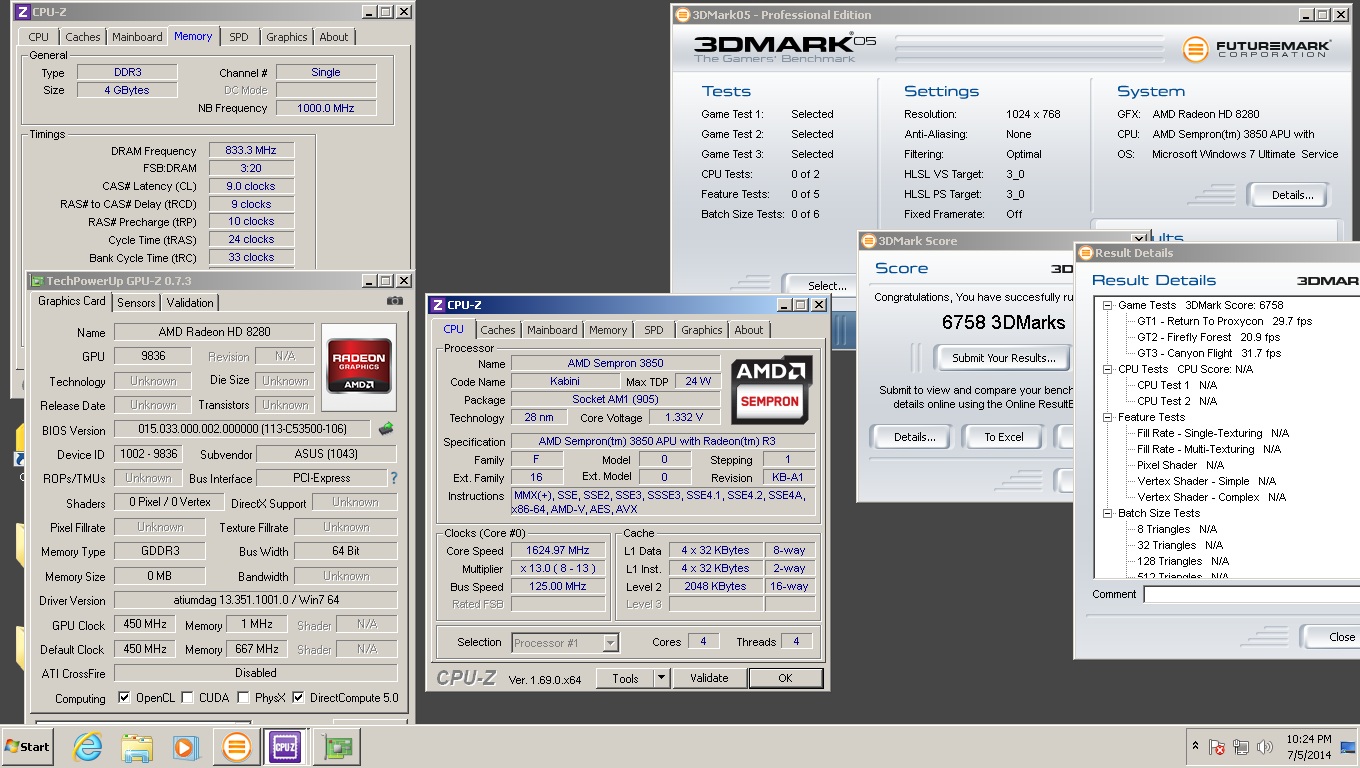The height and width of the screenshot is (768, 1360).
Task: Click the taskbar clock showing 10:24 PM
Action: click(1309, 747)
